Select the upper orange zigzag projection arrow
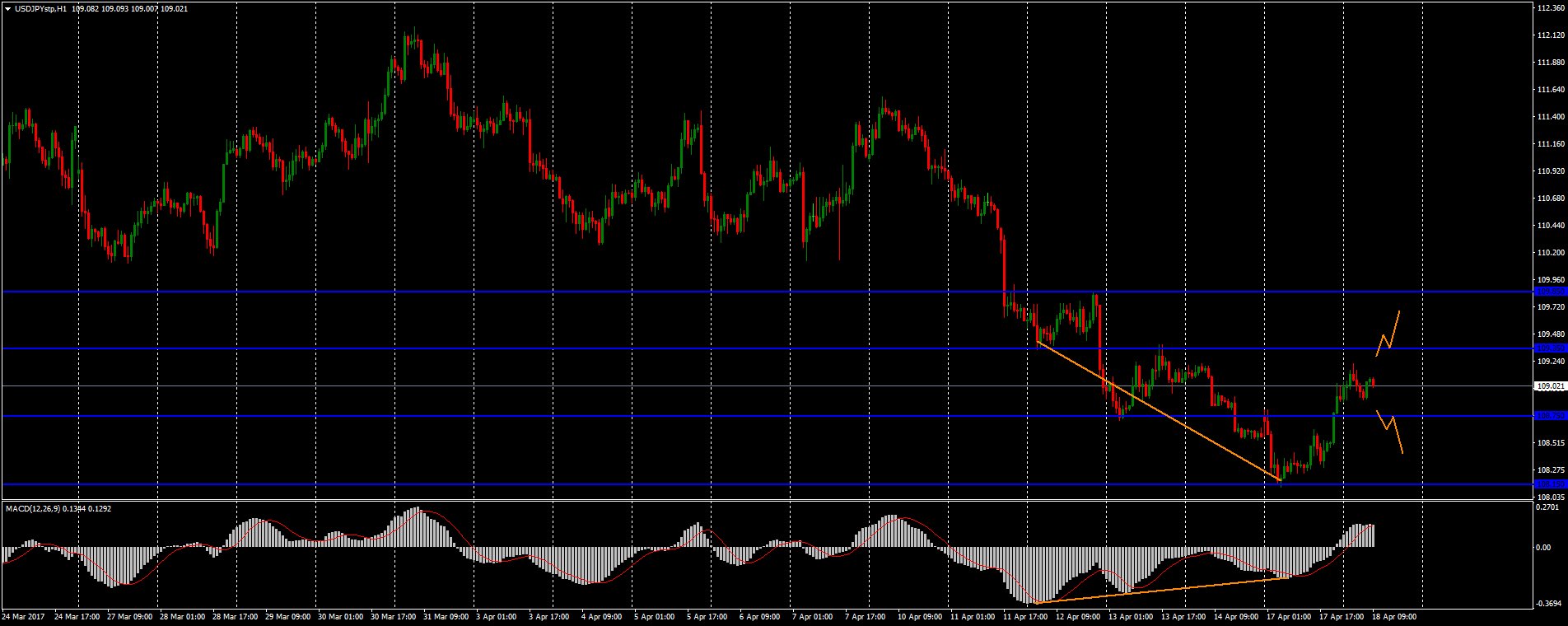Image resolution: width=1568 pixels, height=626 pixels. pos(1388,334)
